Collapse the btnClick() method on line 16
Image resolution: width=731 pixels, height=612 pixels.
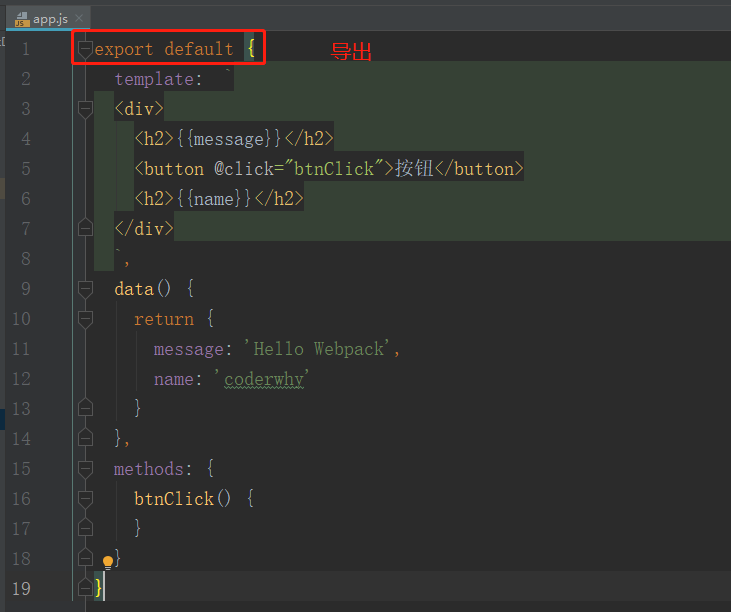[85, 499]
